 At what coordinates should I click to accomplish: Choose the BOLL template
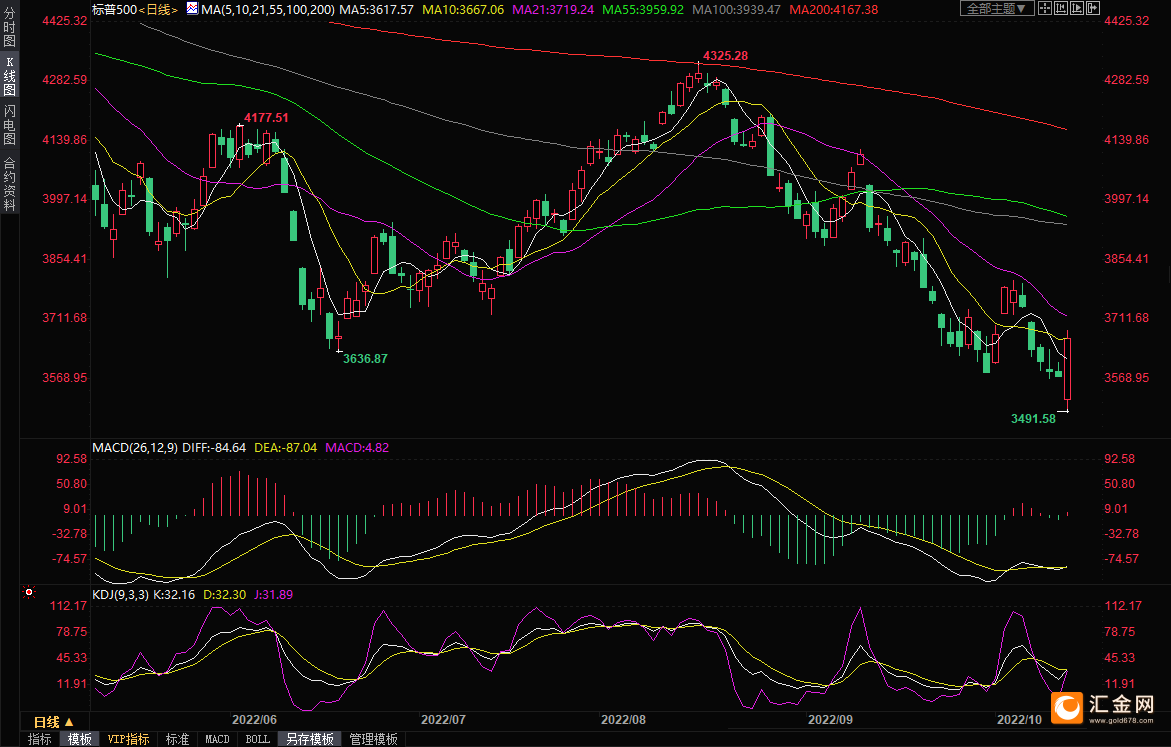[258, 739]
